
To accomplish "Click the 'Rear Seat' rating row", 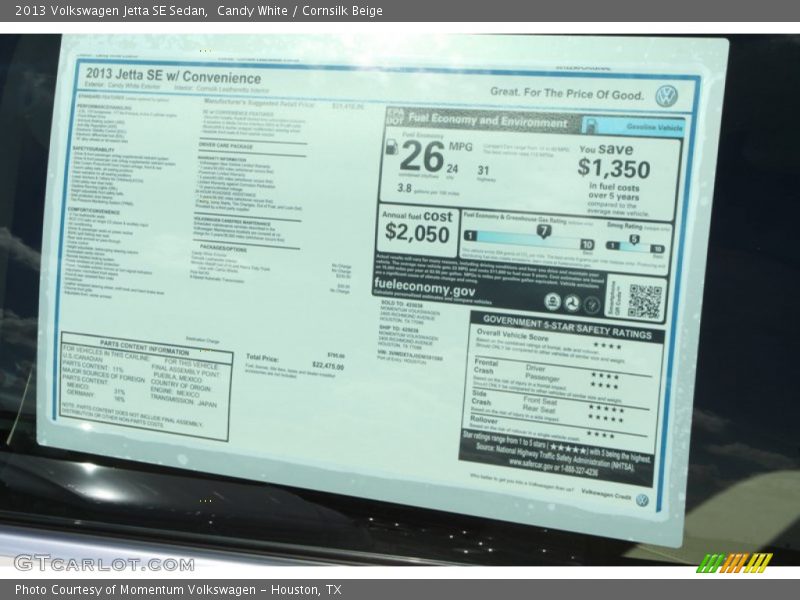I will [x=539, y=410].
